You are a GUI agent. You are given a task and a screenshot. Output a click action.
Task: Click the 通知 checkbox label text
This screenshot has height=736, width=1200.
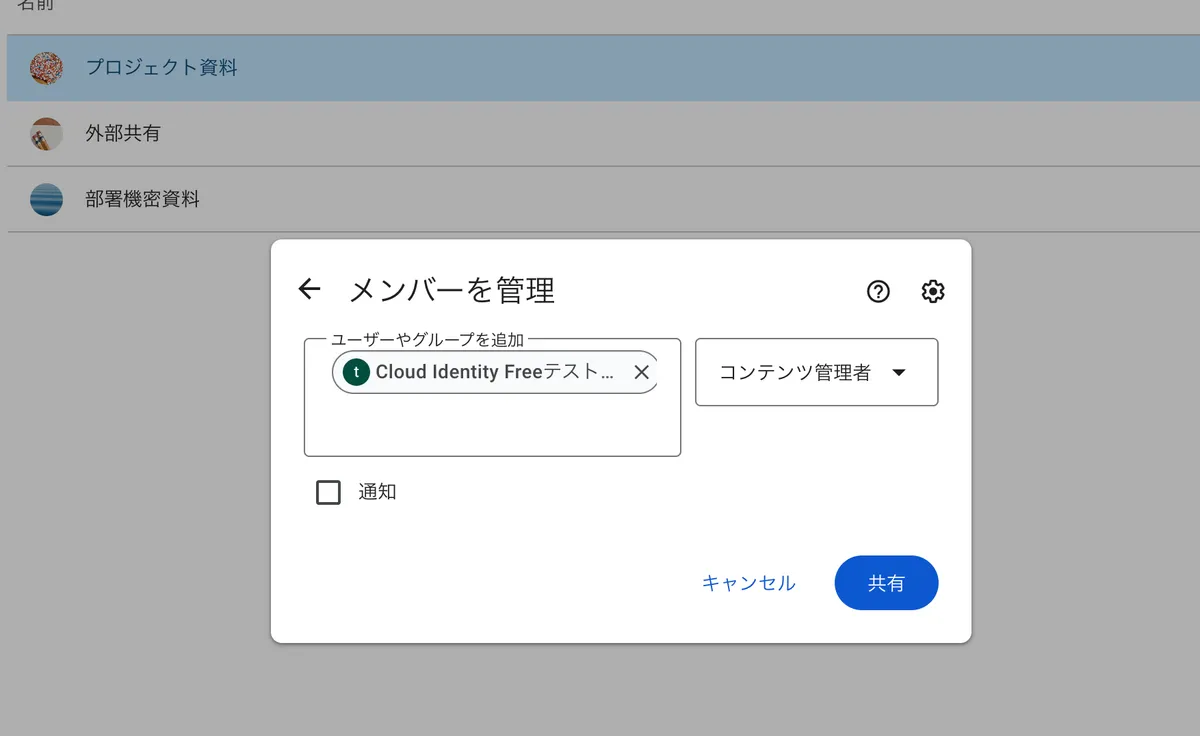point(377,492)
